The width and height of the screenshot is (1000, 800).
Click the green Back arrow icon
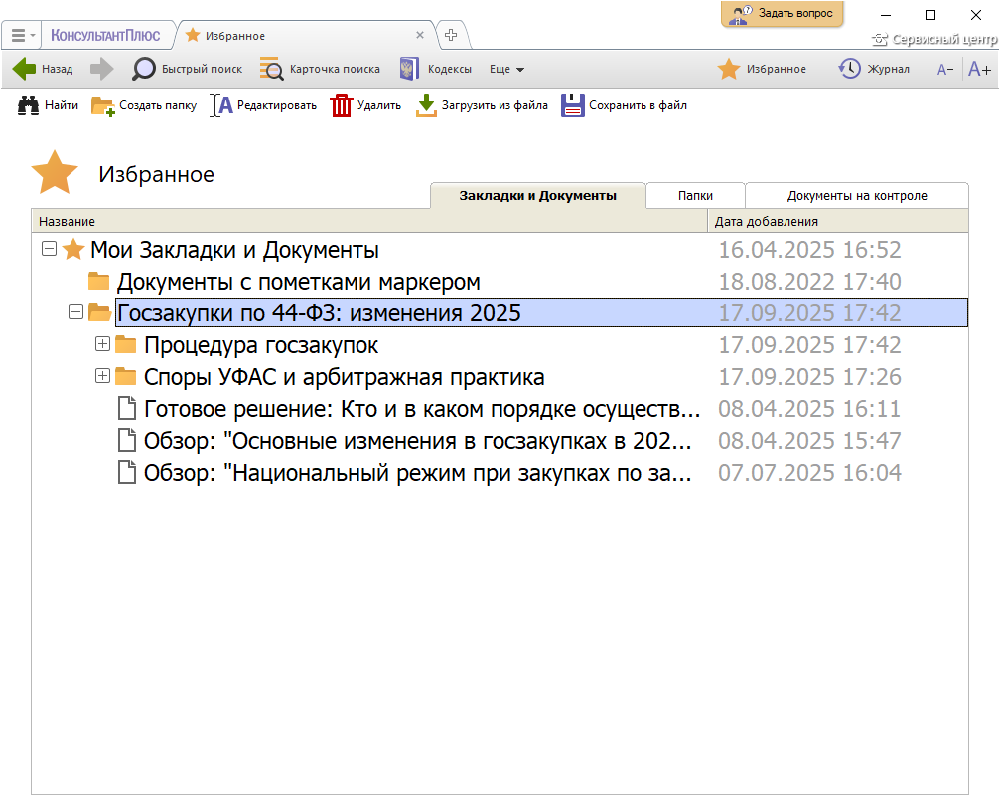coord(25,69)
